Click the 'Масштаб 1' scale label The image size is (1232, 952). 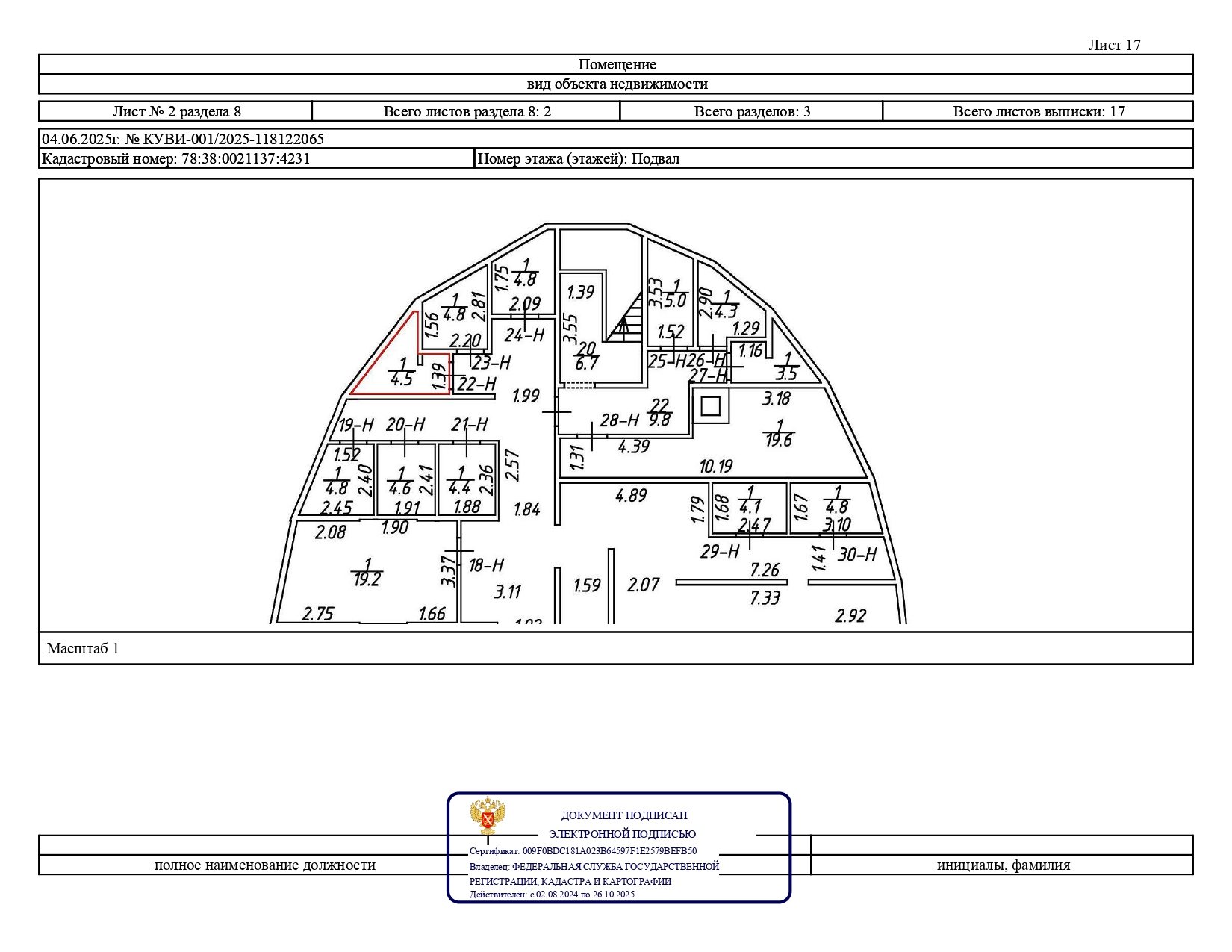pos(83,648)
